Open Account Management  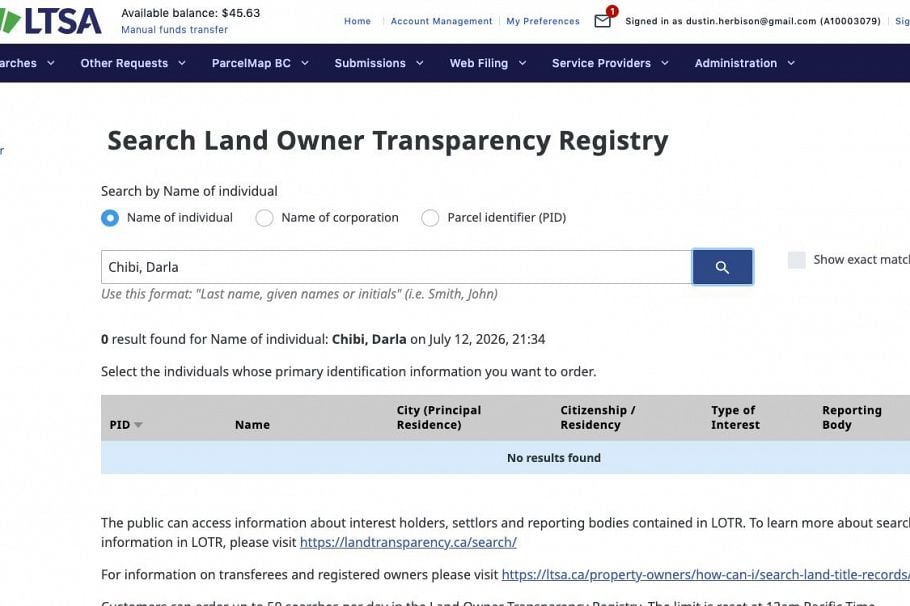click(x=441, y=21)
